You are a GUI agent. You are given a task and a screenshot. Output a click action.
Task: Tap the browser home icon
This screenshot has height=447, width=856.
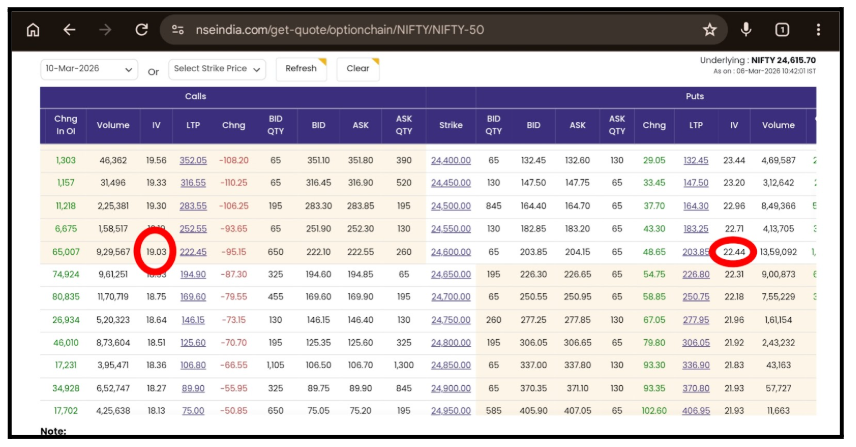(33, 30)
